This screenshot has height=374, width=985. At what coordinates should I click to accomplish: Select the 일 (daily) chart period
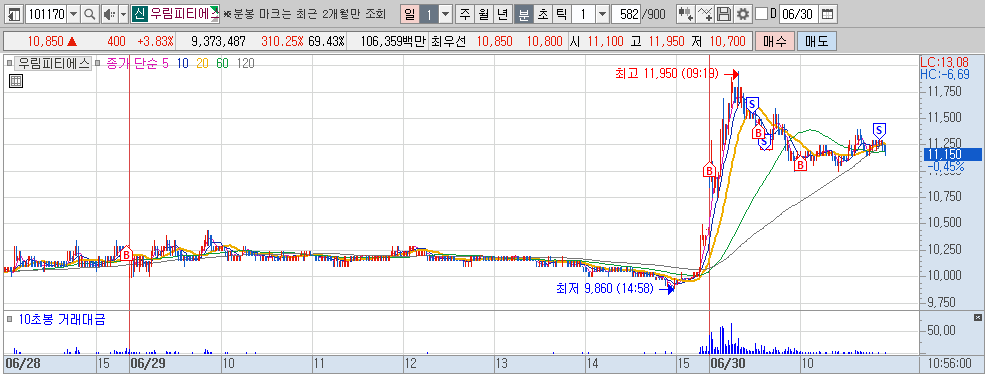tap(410, 13)
